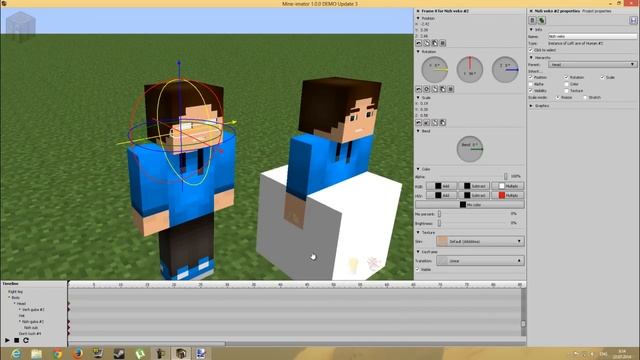
Task: Open the Transition dropdown showing Linear
Action: pos(480,260)
